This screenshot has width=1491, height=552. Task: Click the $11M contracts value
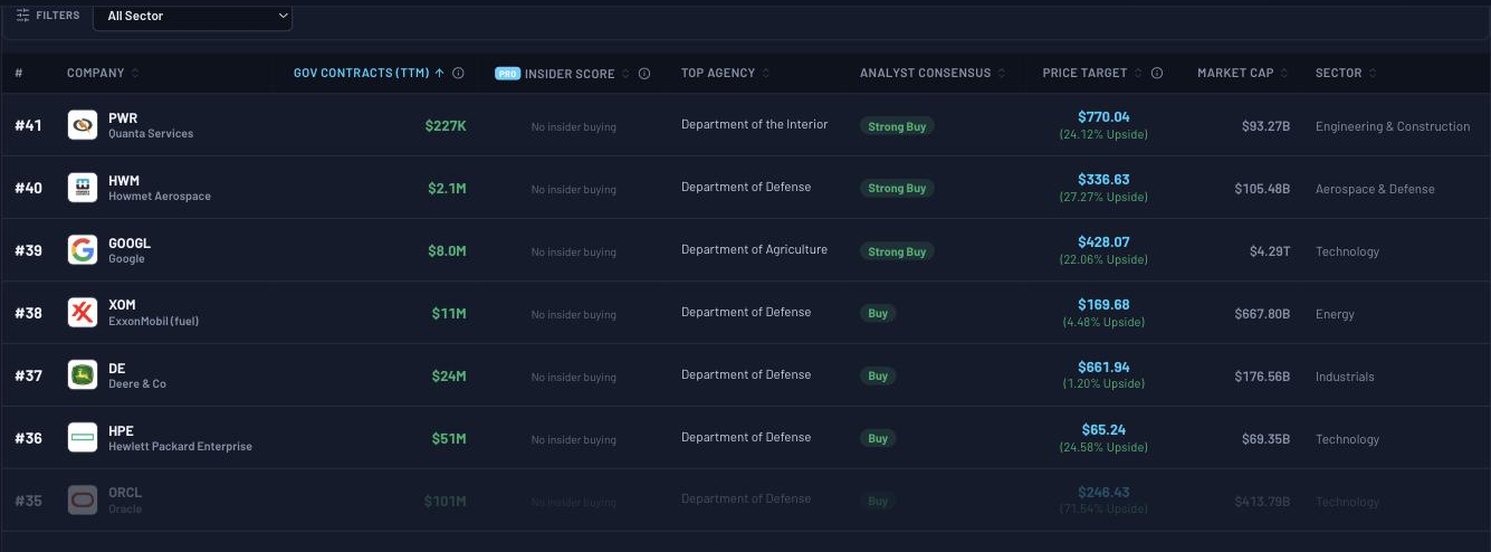(449, 314)
